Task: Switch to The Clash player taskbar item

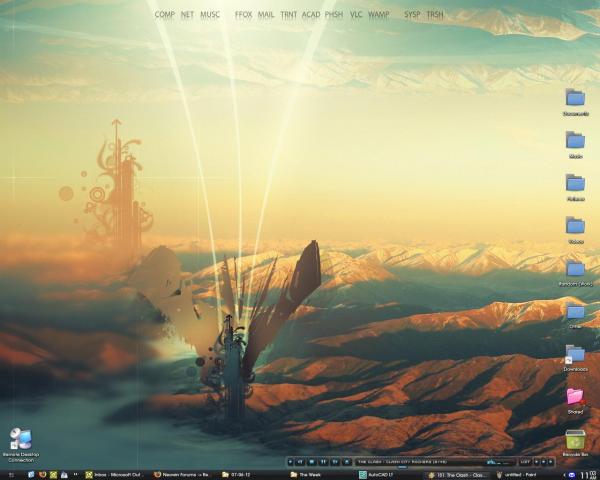Action: tap(458, 475)
